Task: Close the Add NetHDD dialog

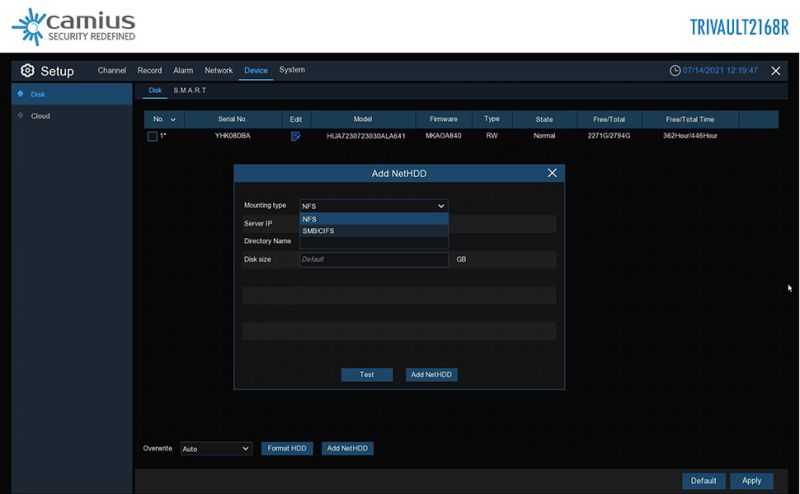Action: (x=552, y=173)
